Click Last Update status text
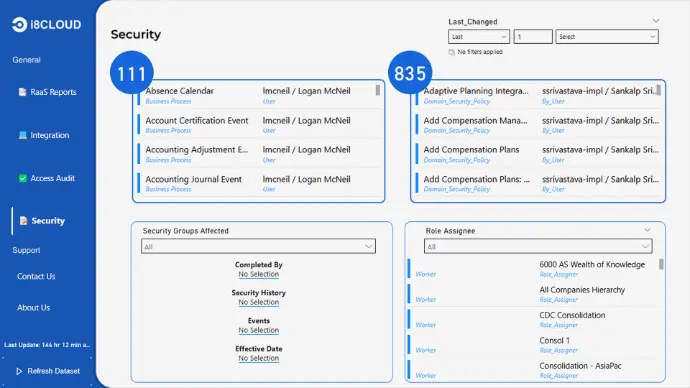690x388 pixels. click(47, 345)
